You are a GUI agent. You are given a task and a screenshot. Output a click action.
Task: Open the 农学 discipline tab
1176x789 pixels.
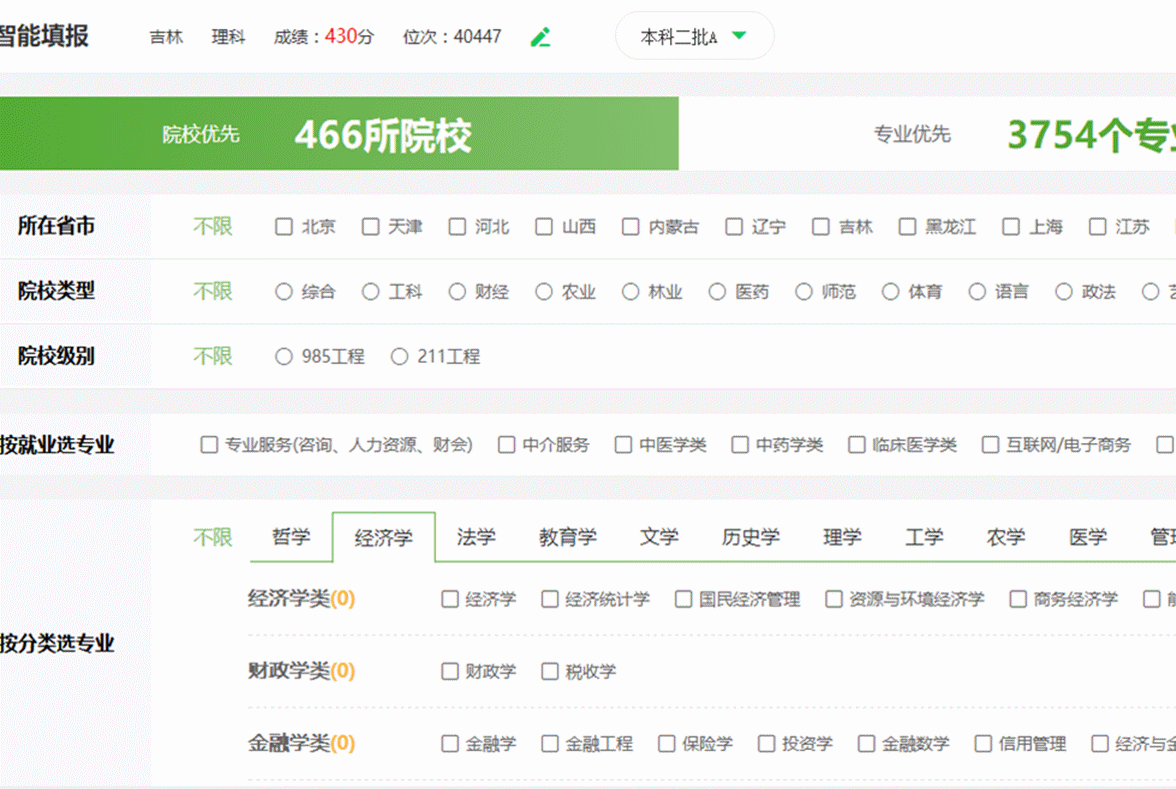tap(1006, 537)
